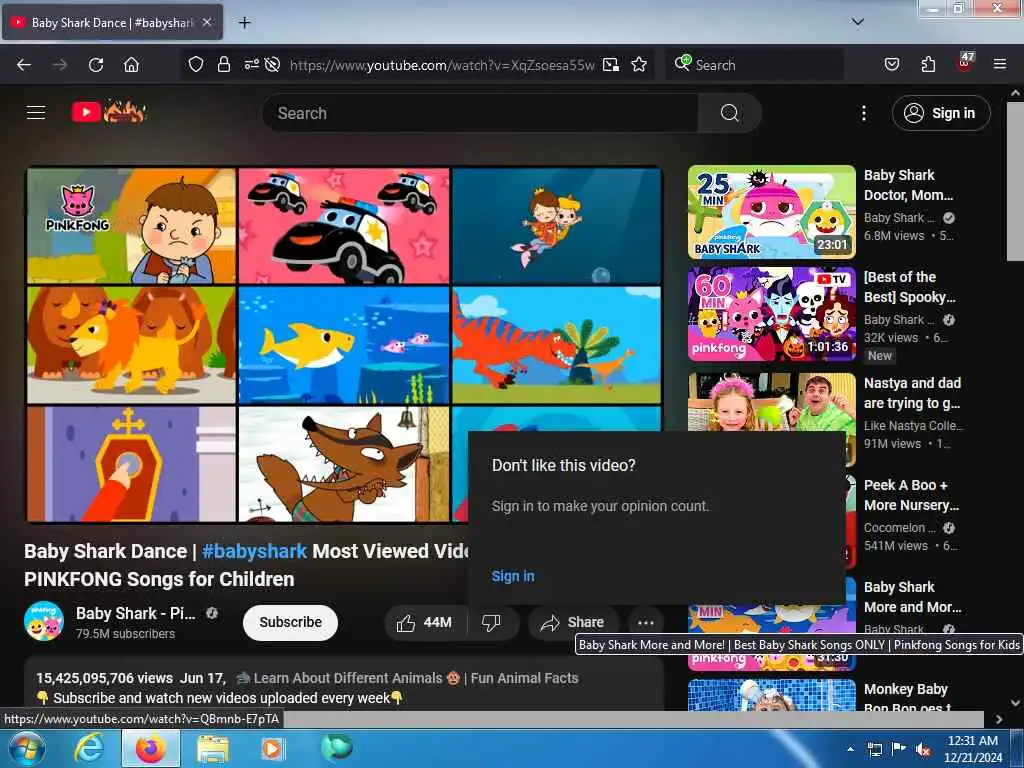This screenshot has height=768, width=1024.
Task: Click the thumbs-down dislike button
Action: [x=492, y=622]
